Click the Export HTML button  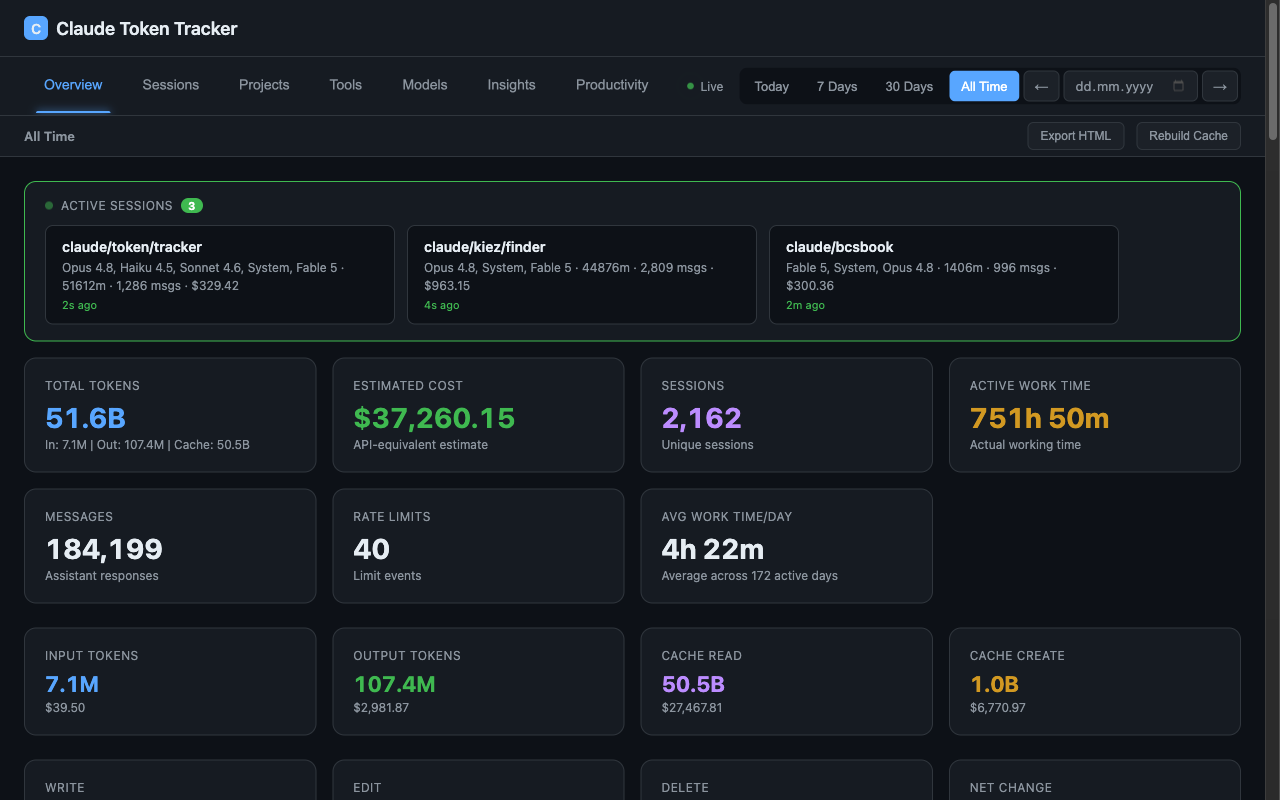[x=1076, y=136]
